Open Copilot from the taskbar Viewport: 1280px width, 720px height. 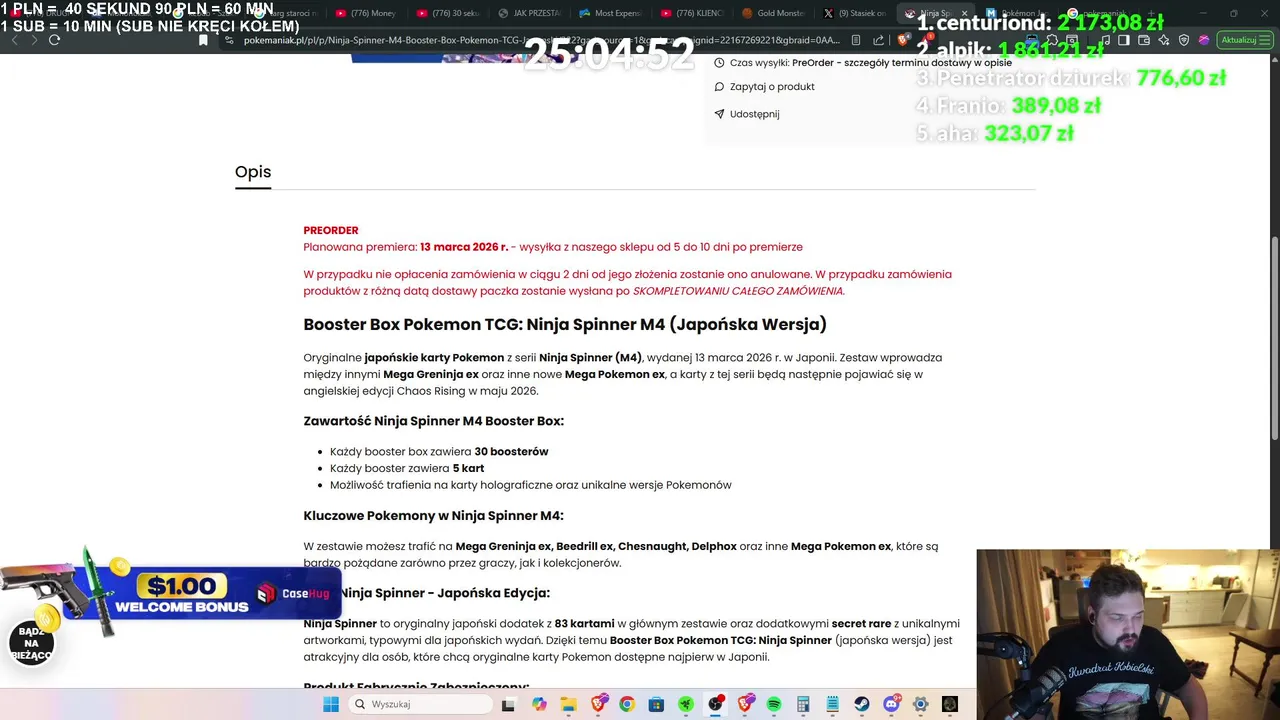pos(540,705)
